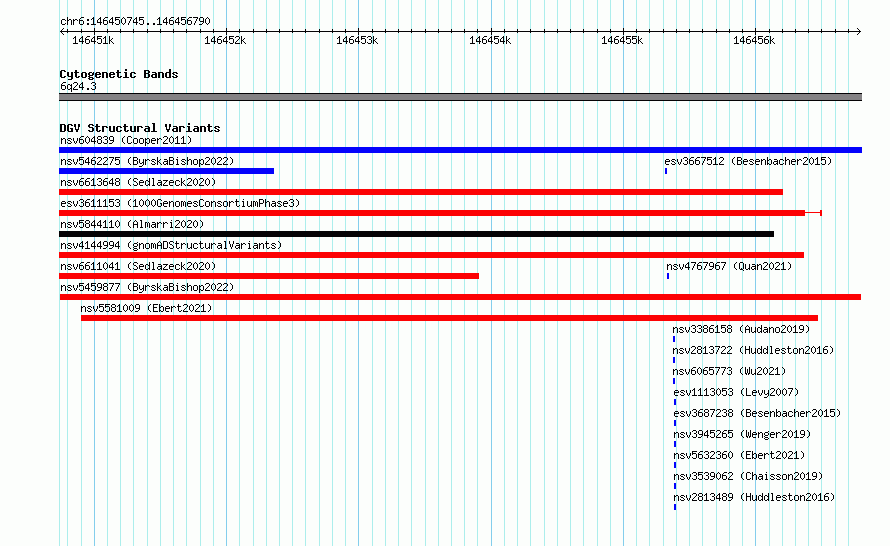The width and height of the screenshot is (890, 546).
Task: Click nsv2813722 (Huddleston2016) label
Action: point(753,350)
